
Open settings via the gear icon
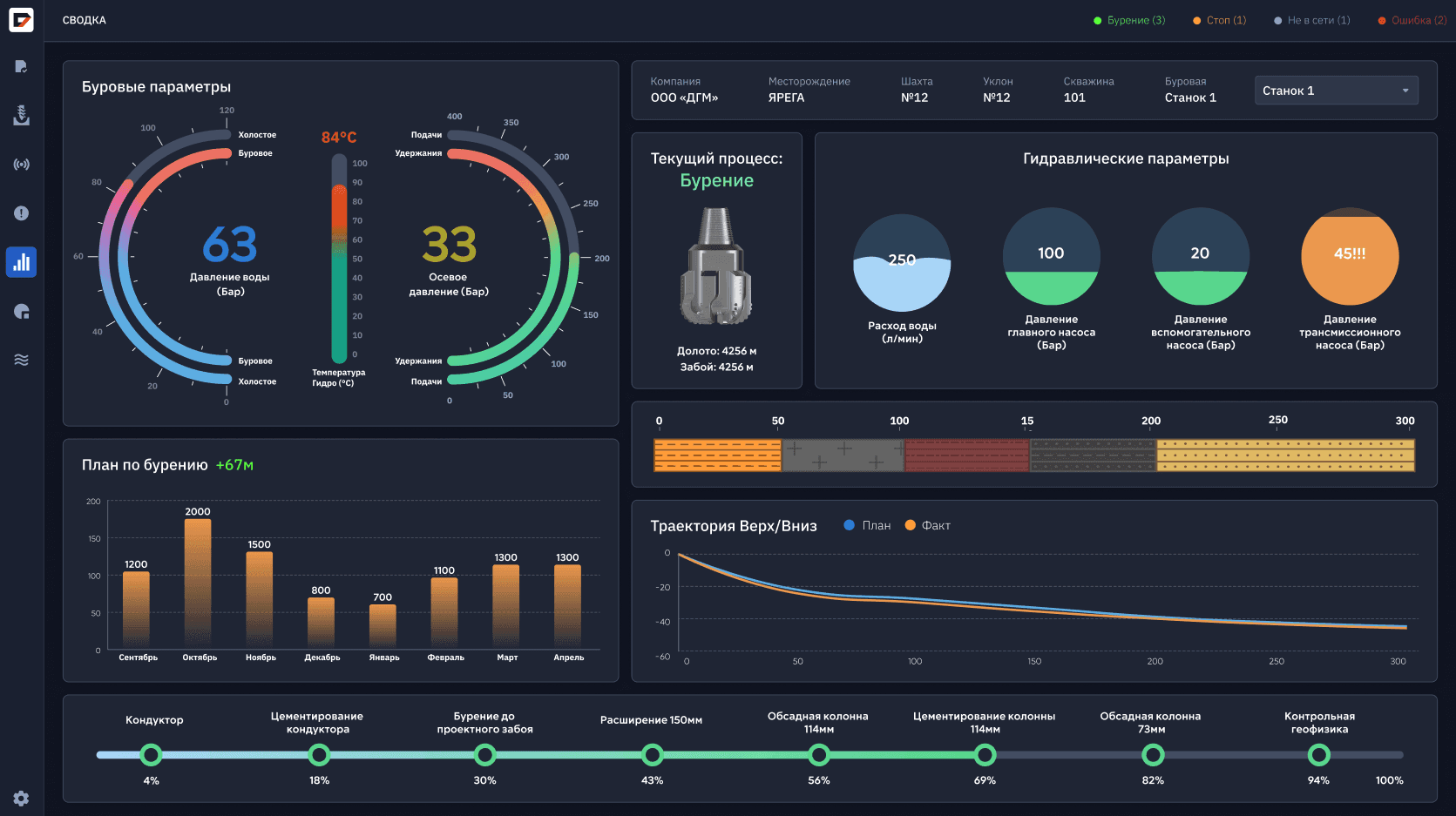22,798
